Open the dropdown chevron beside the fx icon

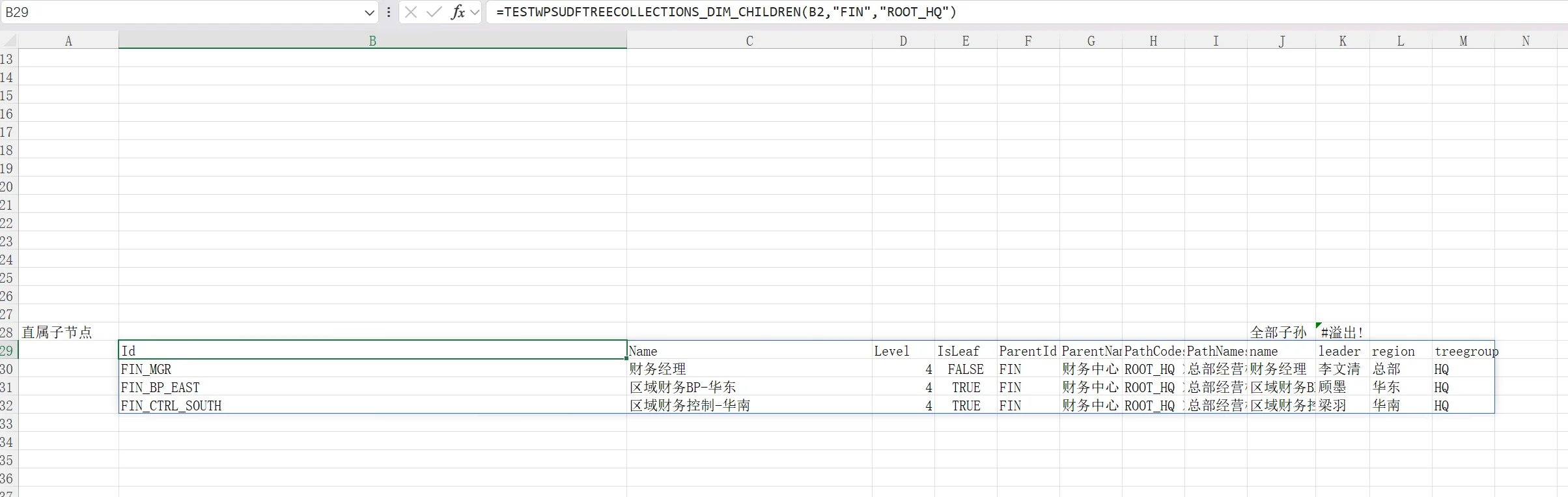click(475, 12)
